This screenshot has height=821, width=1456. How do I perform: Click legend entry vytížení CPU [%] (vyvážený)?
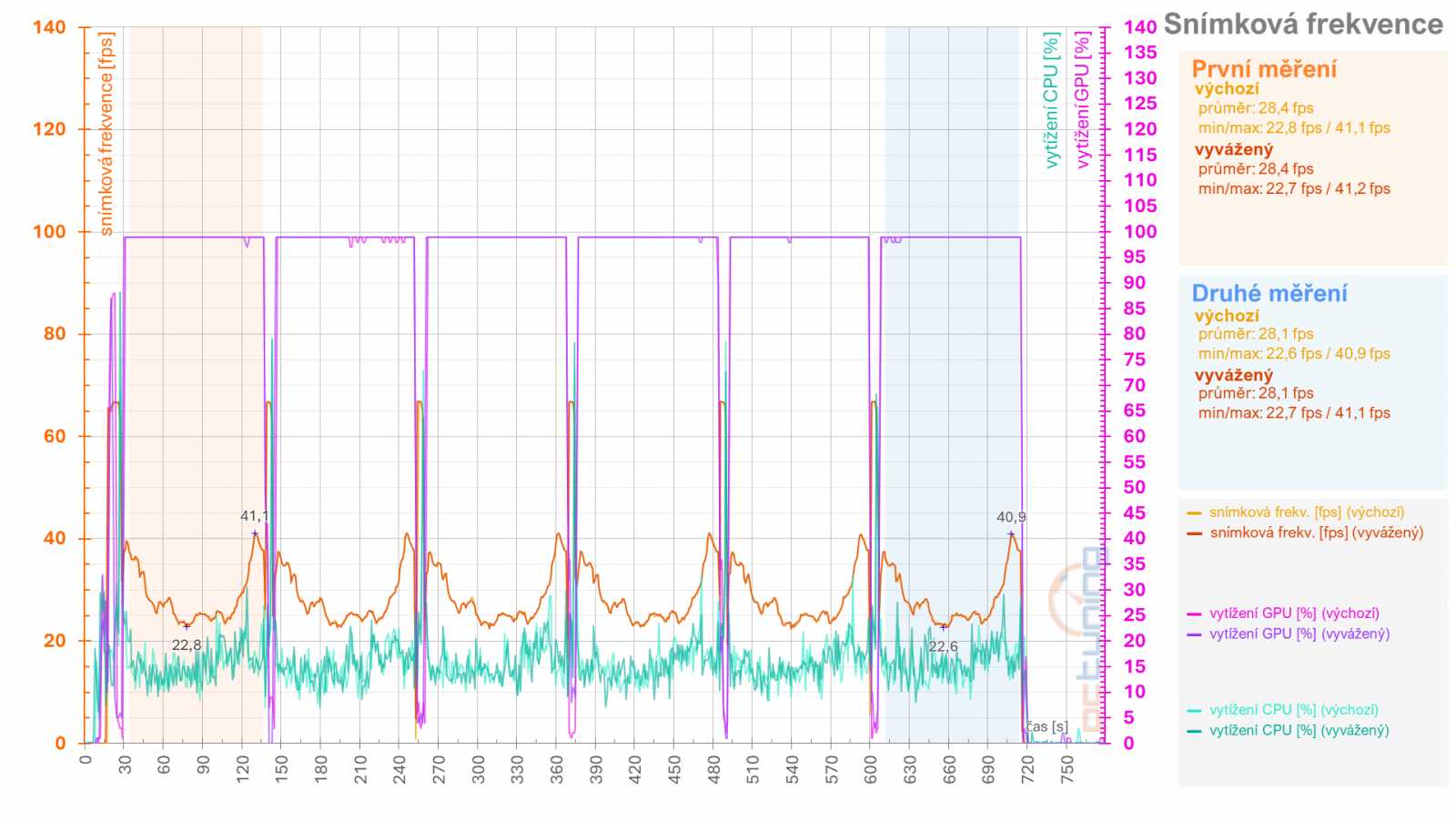[1299, 730]
